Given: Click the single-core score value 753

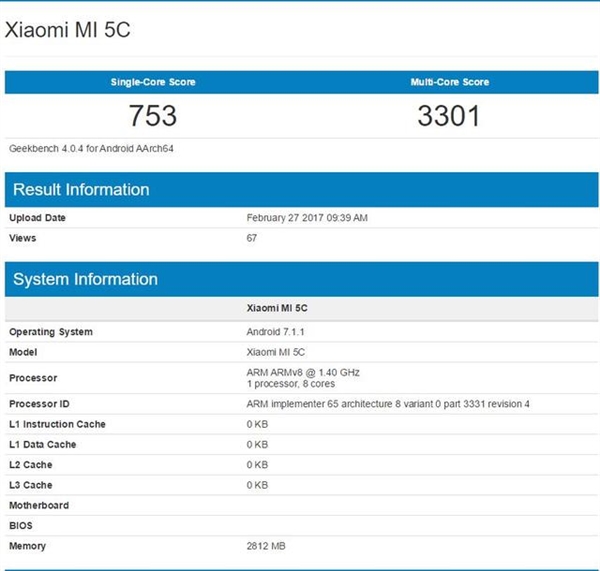Looking at the screenshot, I should coord(152,116).
